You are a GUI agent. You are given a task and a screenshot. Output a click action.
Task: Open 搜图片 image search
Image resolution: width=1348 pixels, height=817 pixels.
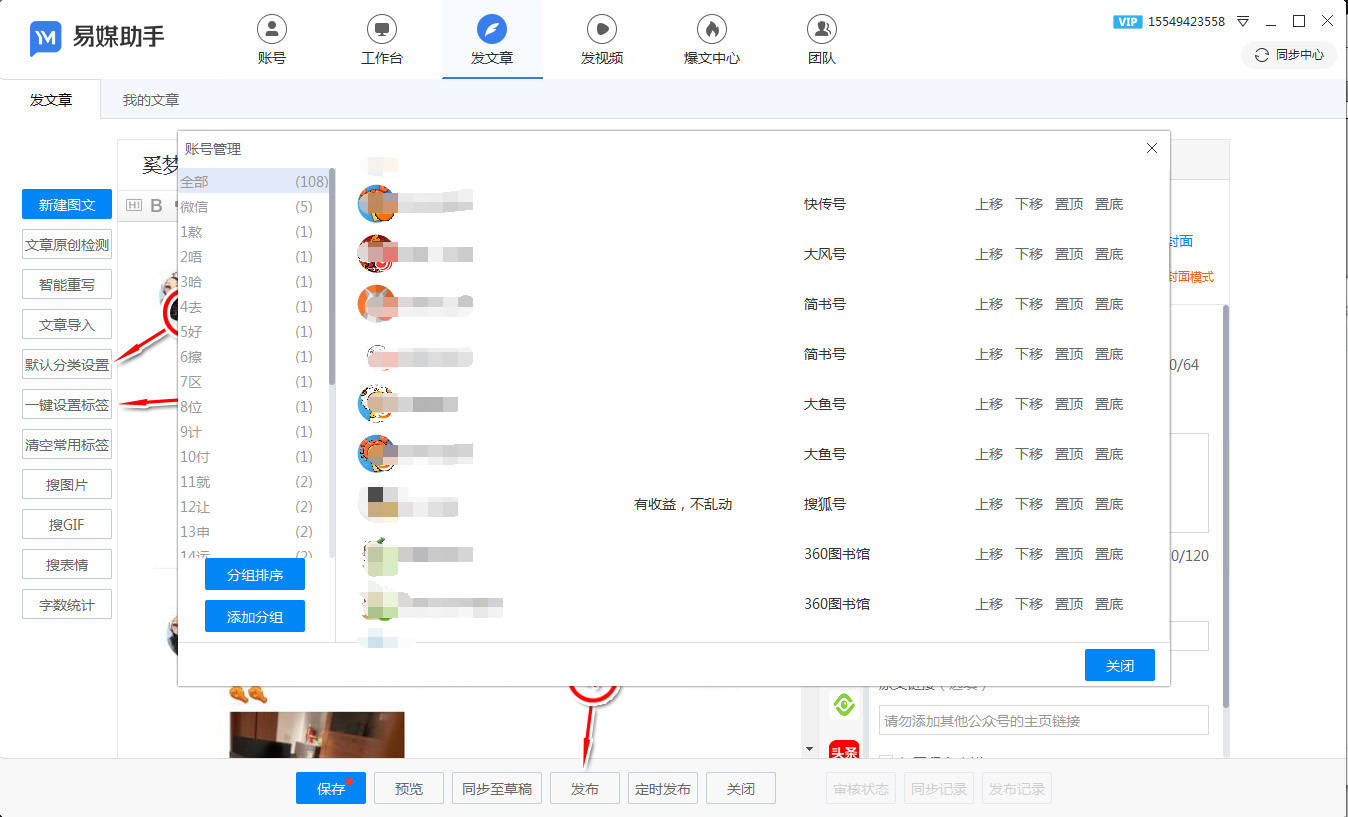click(67, 485)
